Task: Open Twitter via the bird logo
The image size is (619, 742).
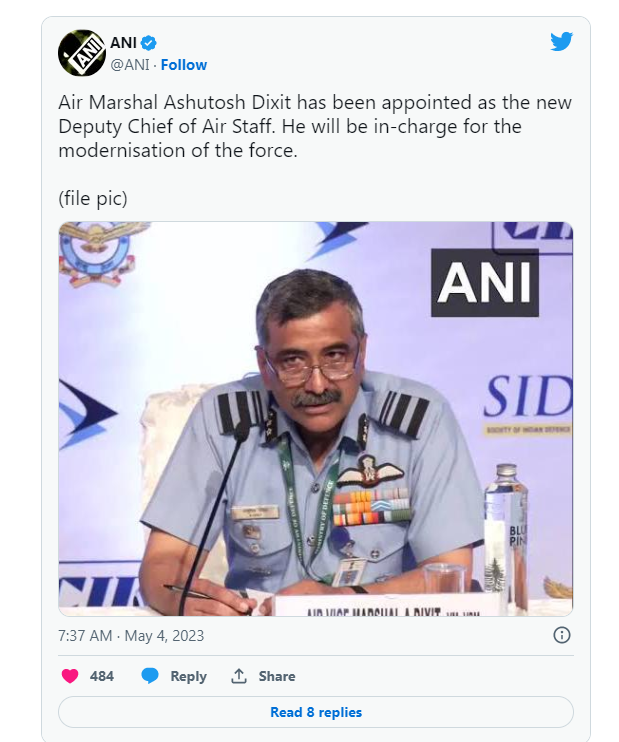Action: click(561, 42)
